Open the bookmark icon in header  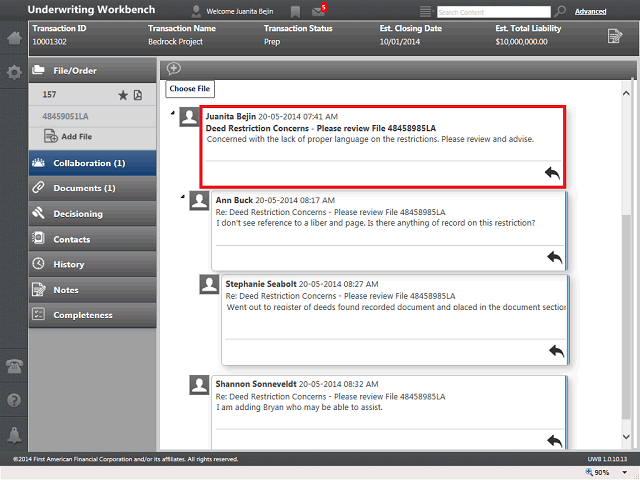[x=295, y=12]
